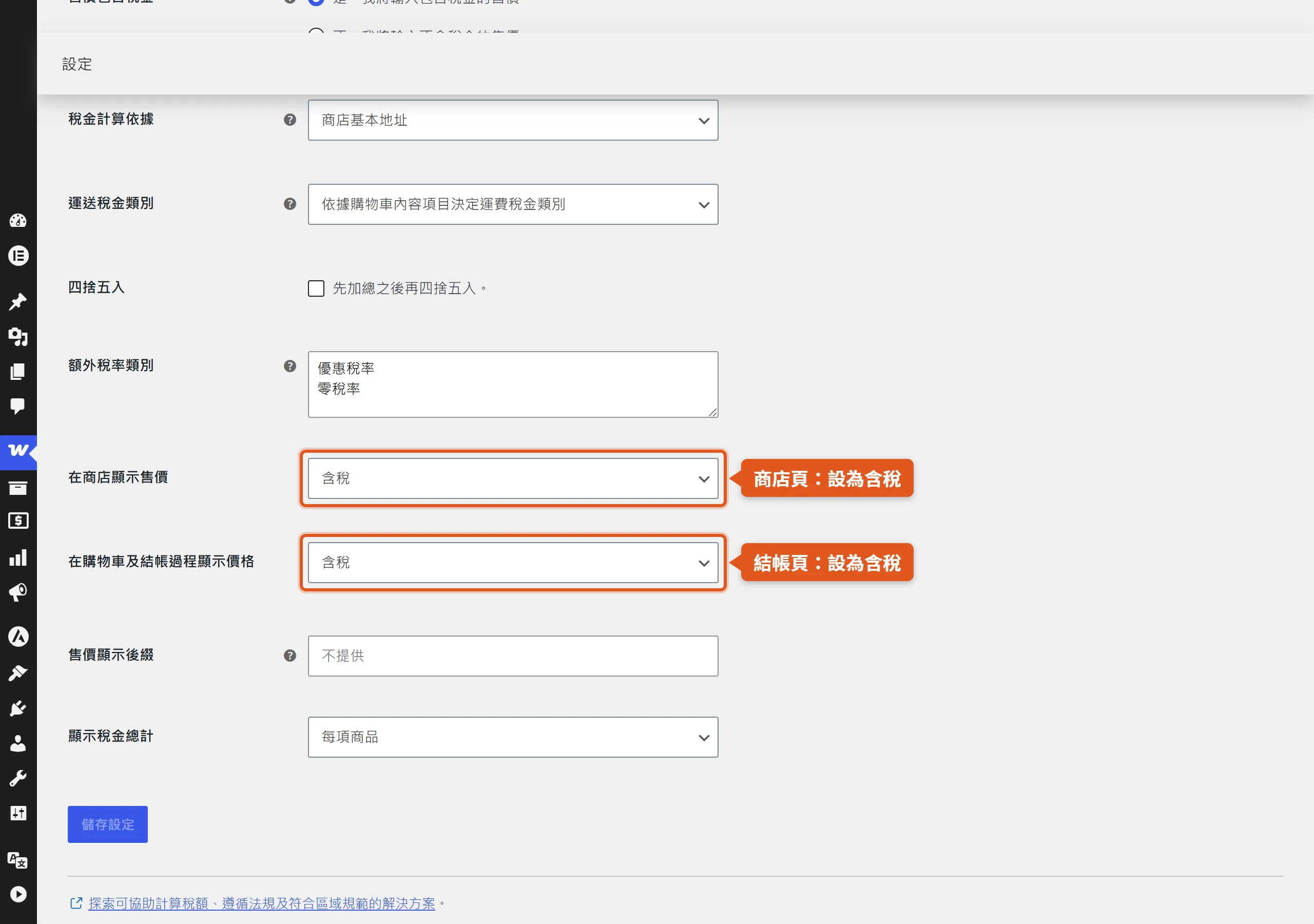Open the Analytics bar chart icon
The width and height of the screenshot is (1314, 924).
[18, 557]
